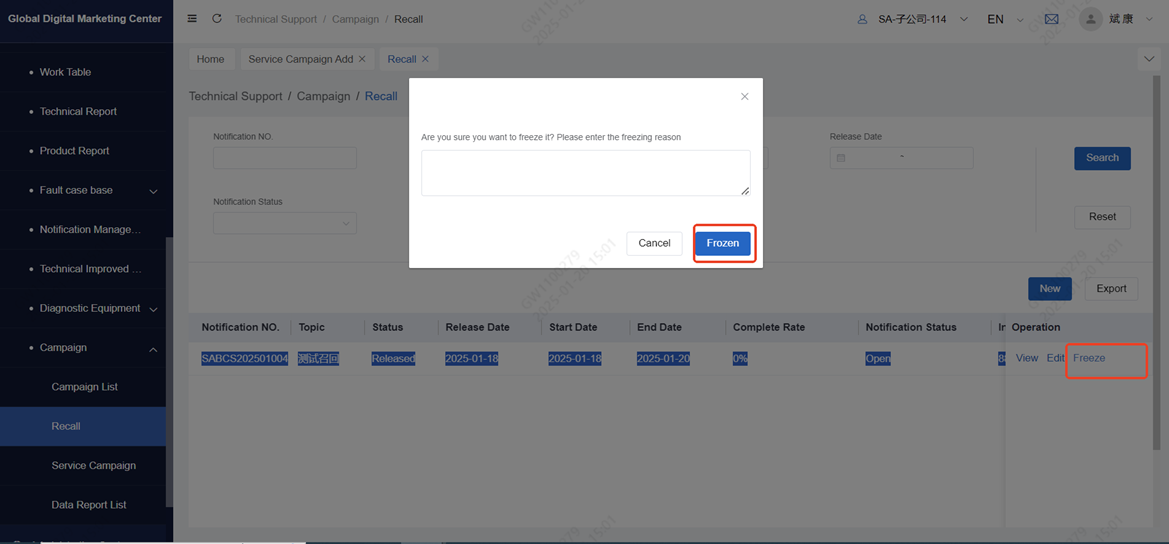Open Campaign List in sidebar
The height and width of the screenshot is (544, 1169).
tap(84, 387)
